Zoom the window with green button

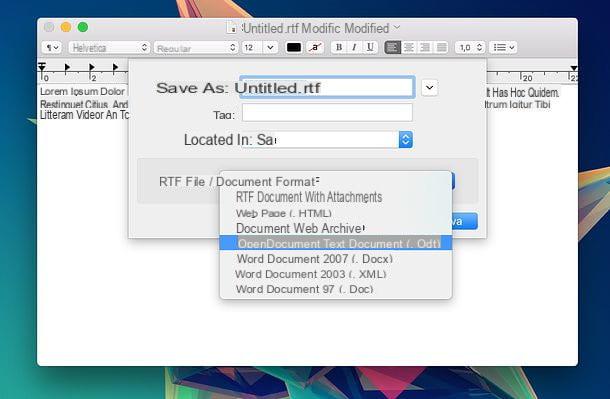[82, 27]
